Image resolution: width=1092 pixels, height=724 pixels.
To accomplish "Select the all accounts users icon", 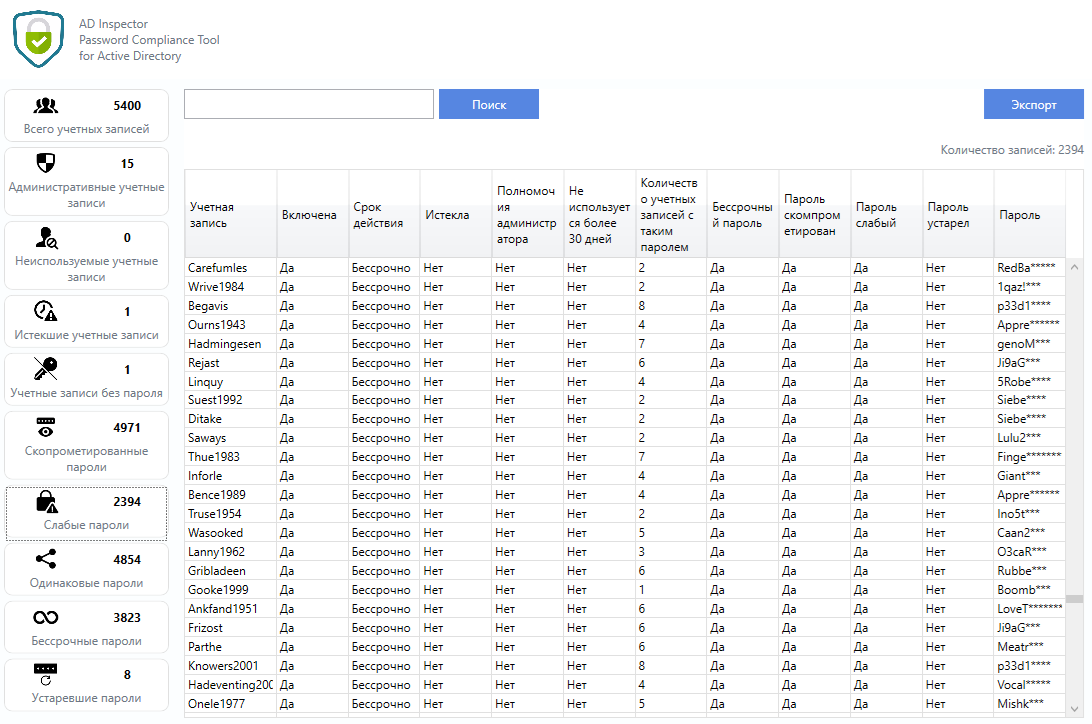I will click(45, 106).
